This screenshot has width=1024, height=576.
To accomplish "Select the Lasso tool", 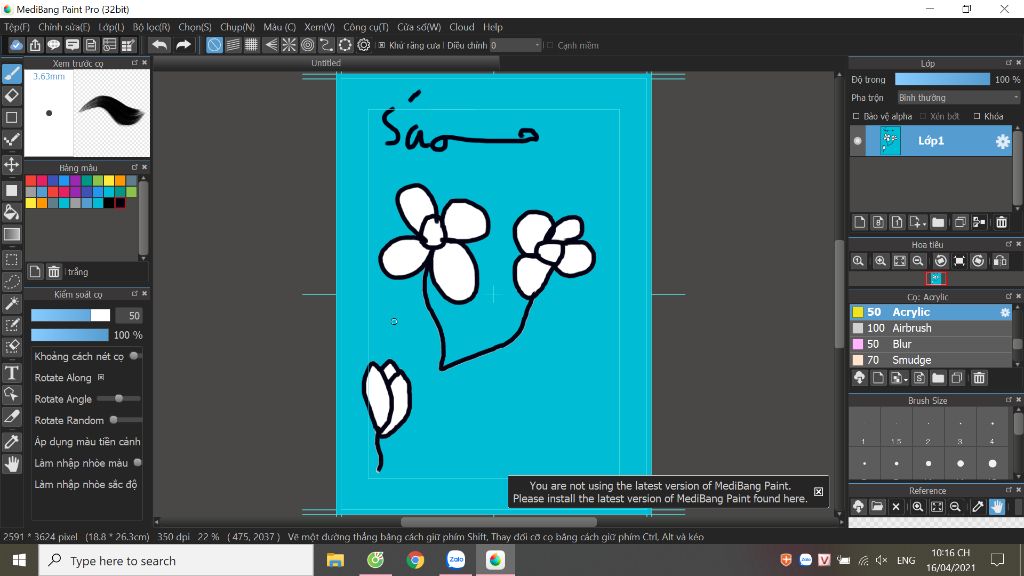I will click(12, 281).
